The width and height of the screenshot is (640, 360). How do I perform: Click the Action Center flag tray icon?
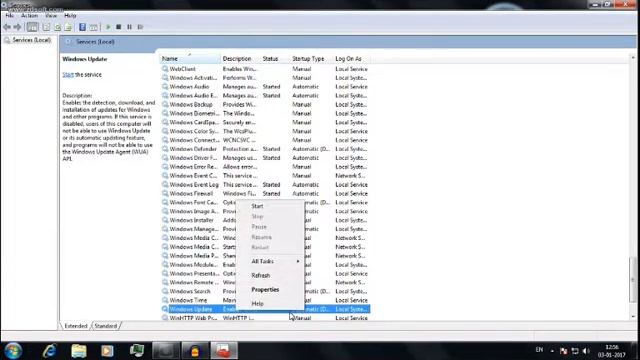pos(564,351)
